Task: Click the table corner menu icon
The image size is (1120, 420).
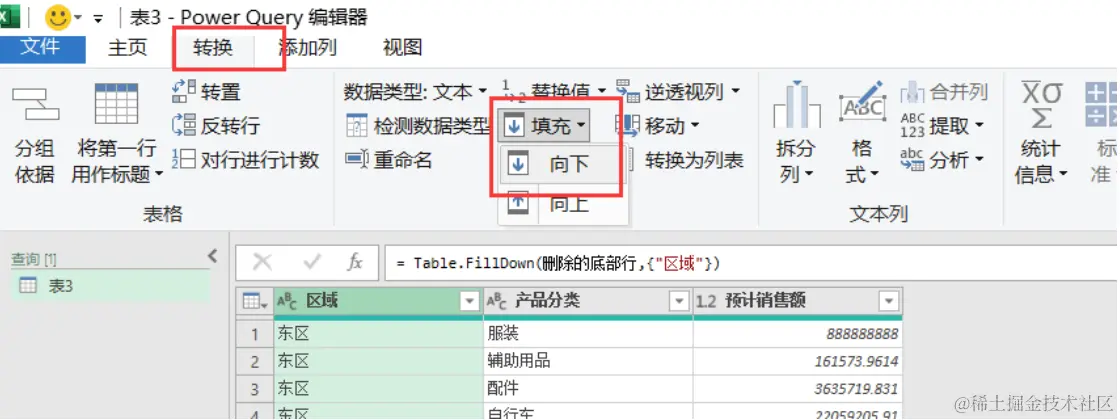Action: (x=253, y=301)
